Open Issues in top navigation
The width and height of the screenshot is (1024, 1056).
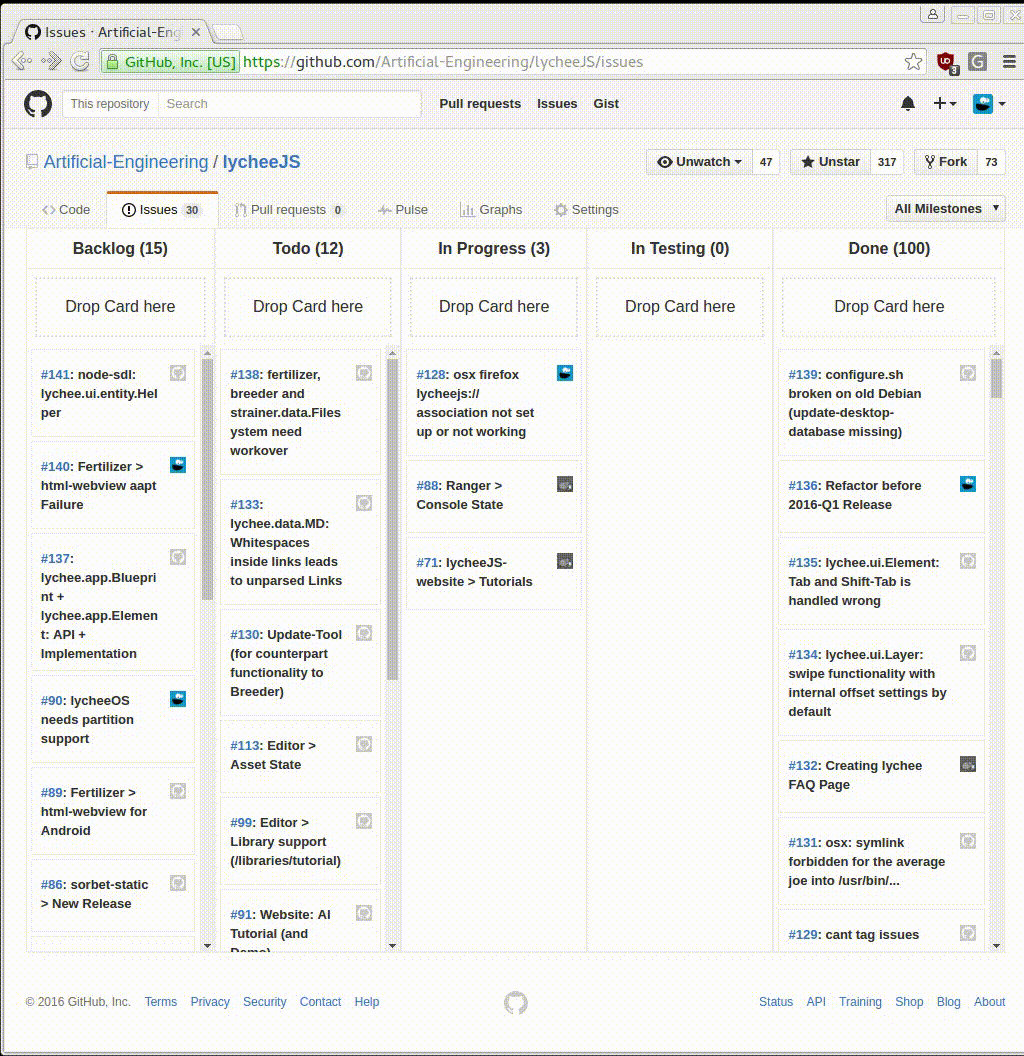point(557,104)
